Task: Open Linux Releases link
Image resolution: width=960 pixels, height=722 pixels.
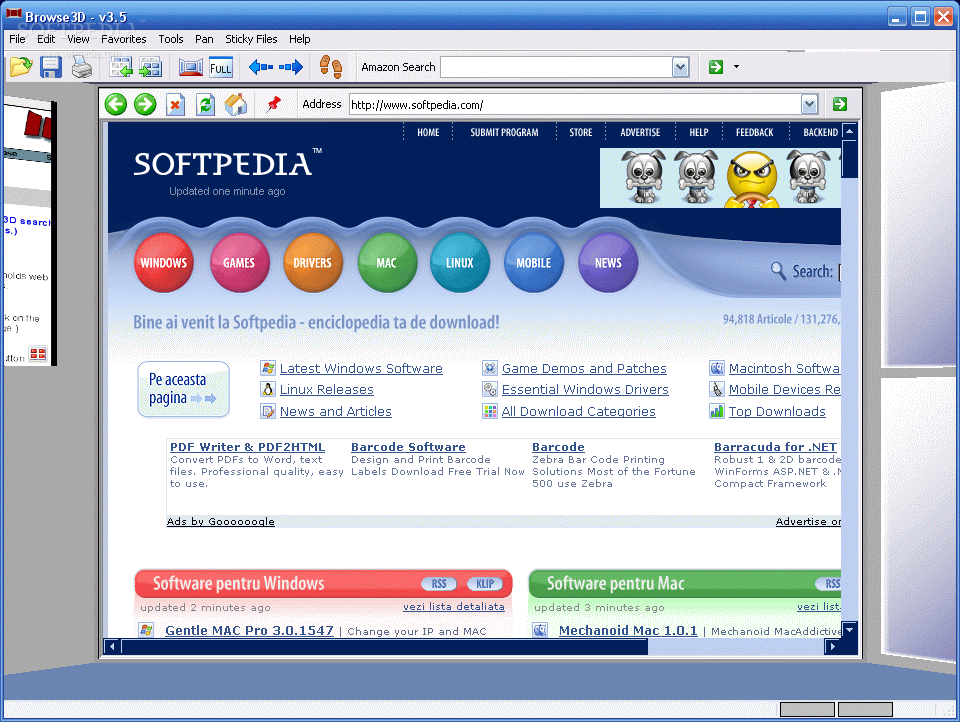Action: coord(326,389)
